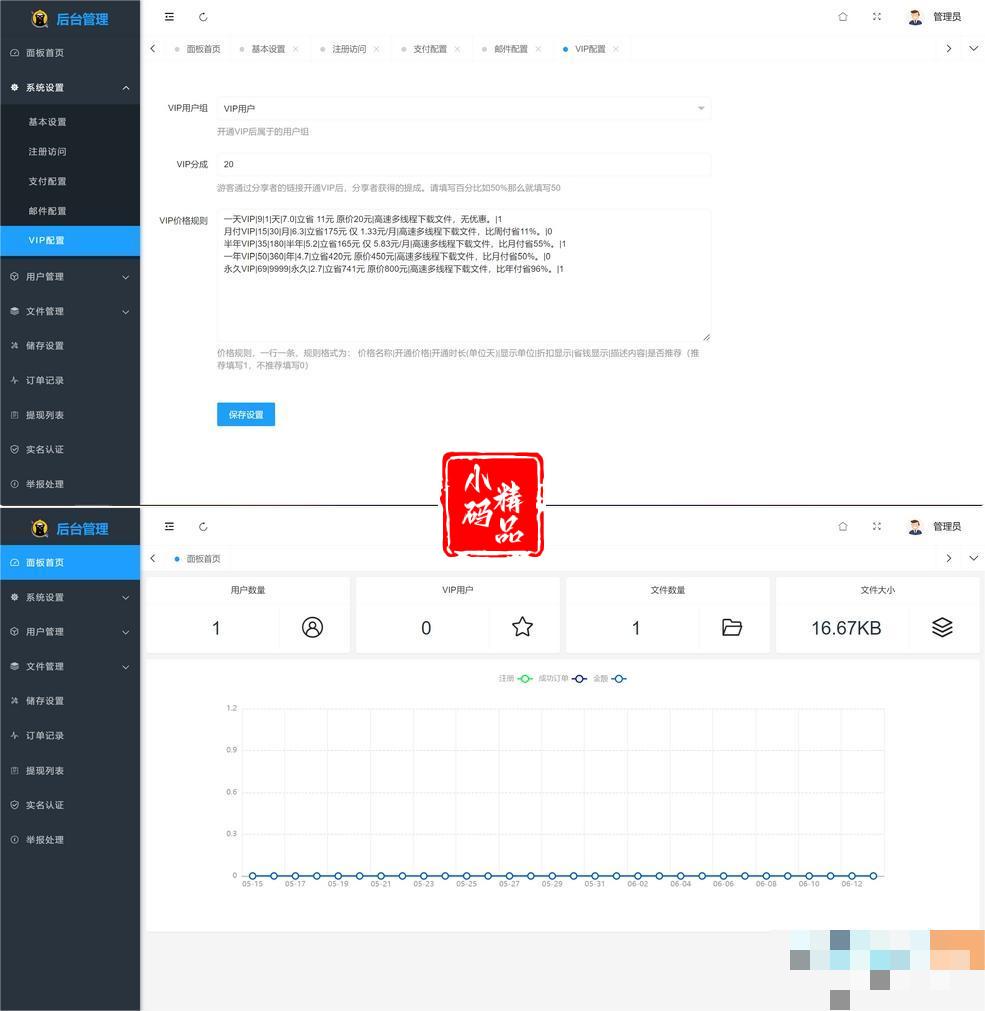This screenshot has width=985, height=1011.
Task: Close the 邮件配置 tab
Action: click(538, 49)
